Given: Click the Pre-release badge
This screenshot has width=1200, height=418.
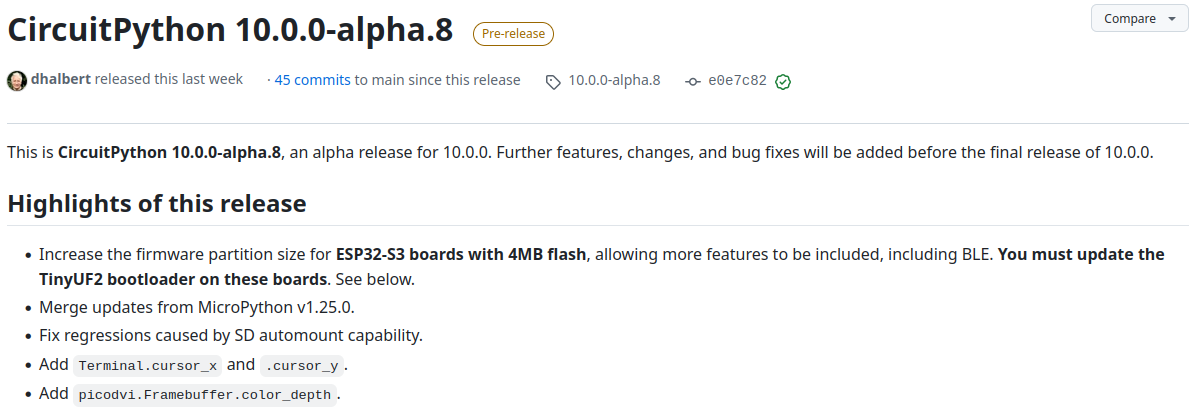Looking at the screenshot, I should [513, 33].
